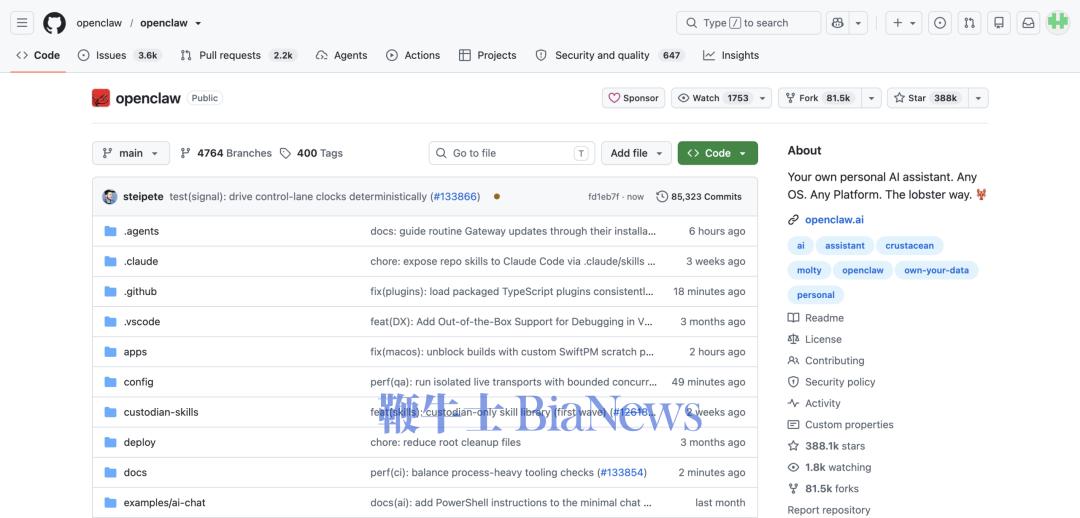Image resolution: width=1080 pixels, height=518 pixels.
Task: Expand the Star lists dropdown arrow
Action: coord(978,98)
